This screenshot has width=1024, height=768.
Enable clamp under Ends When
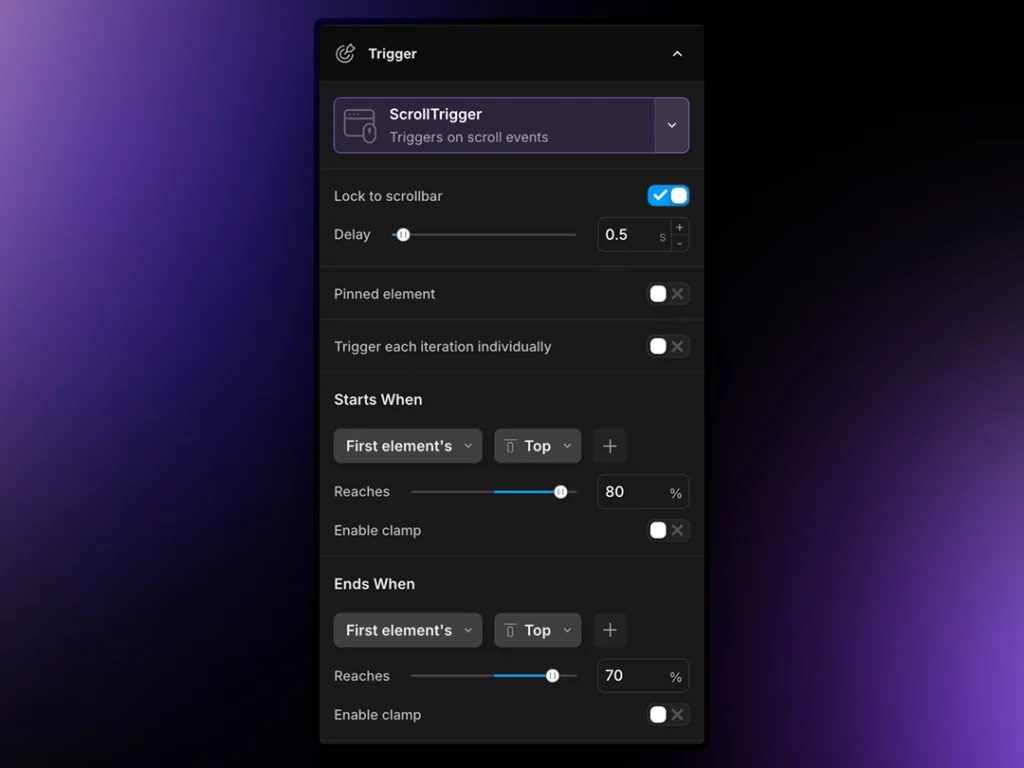click(668, 715)
